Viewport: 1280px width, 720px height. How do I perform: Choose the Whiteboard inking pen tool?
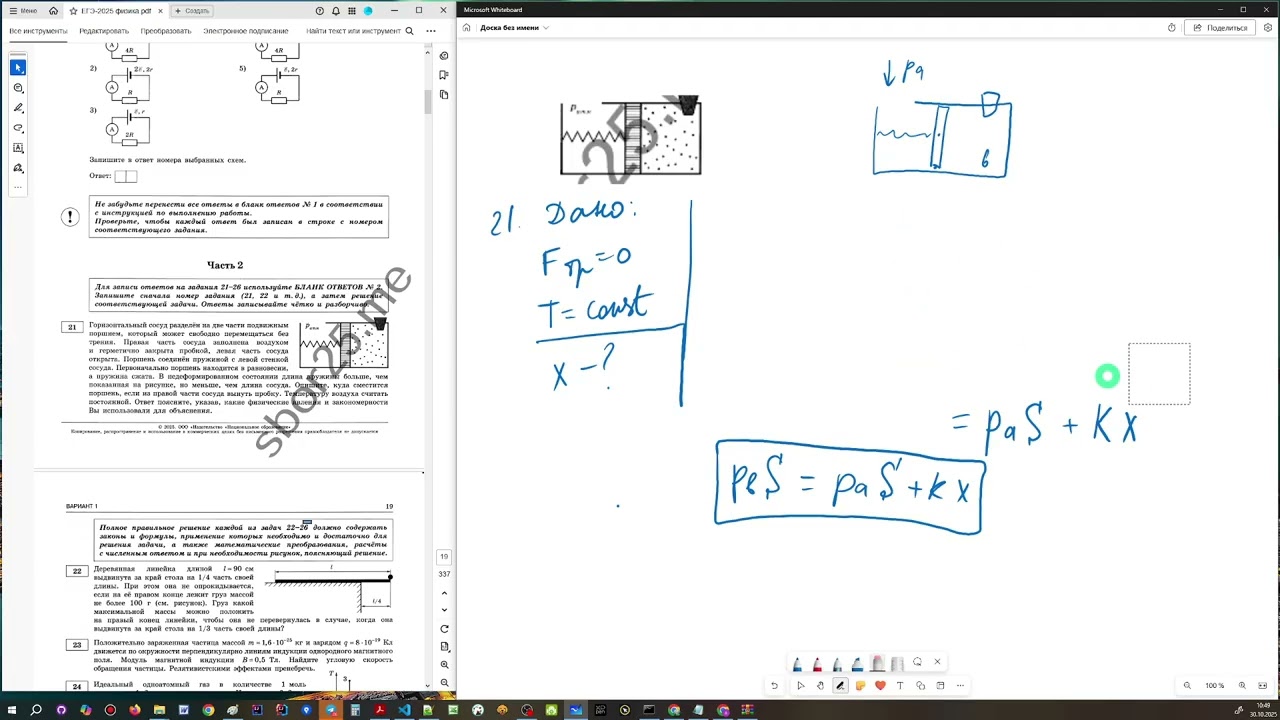840,686
